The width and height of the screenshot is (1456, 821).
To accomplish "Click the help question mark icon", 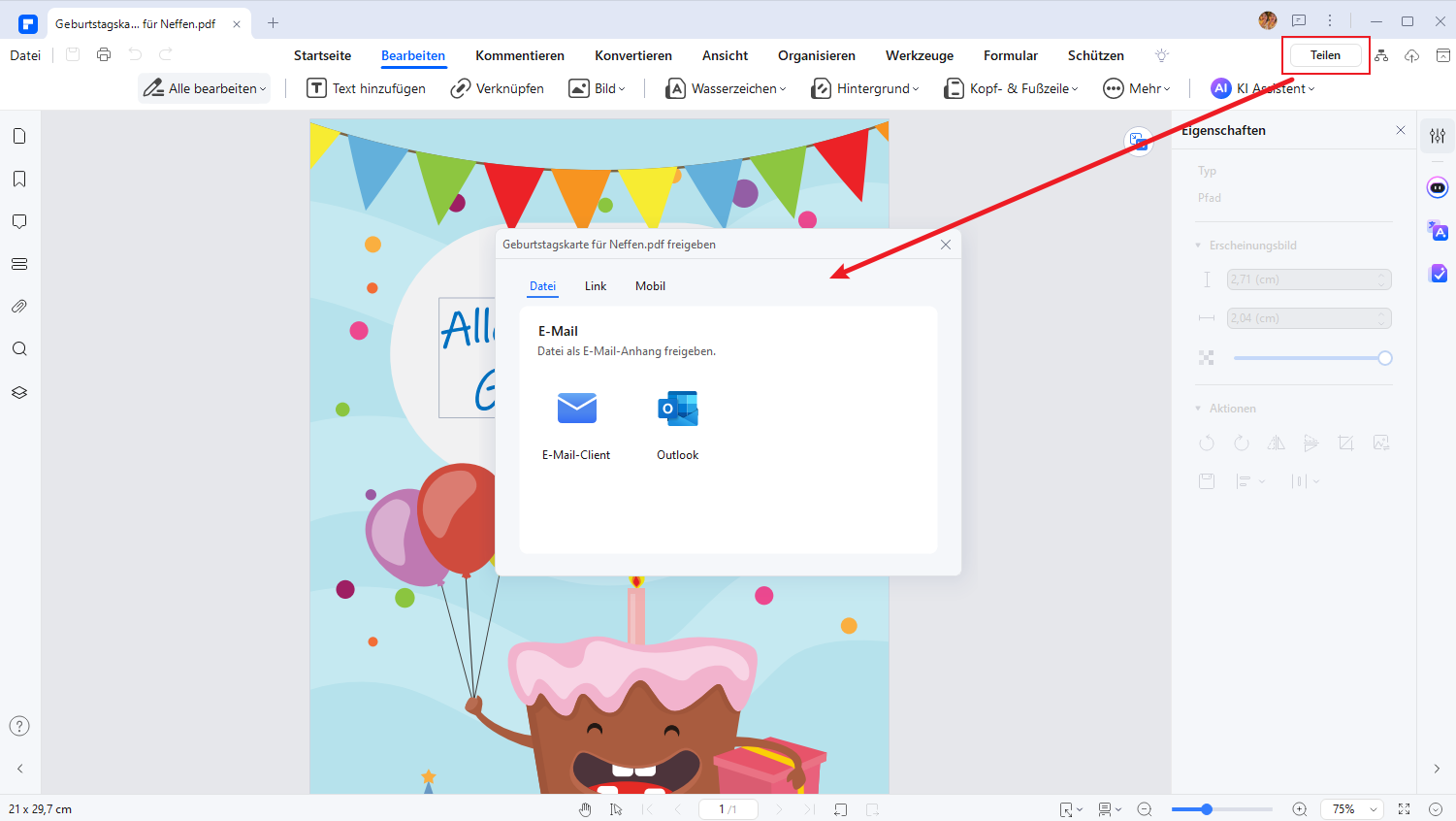I will [19, 726].
